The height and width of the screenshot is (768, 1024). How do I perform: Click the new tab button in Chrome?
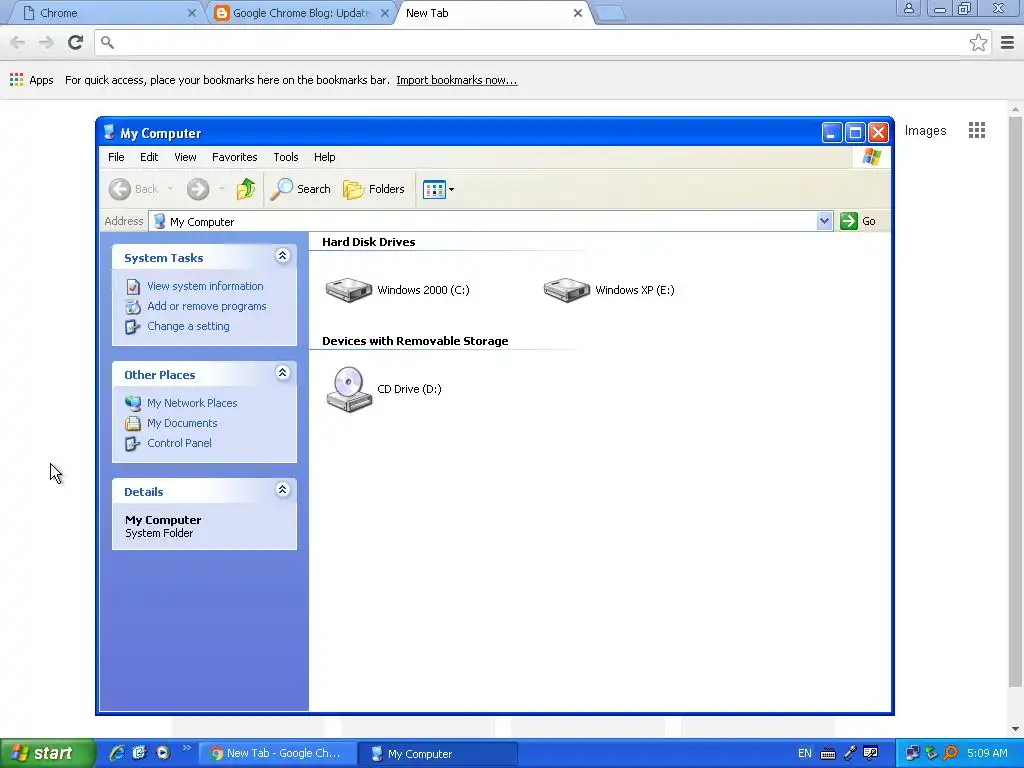611,13
